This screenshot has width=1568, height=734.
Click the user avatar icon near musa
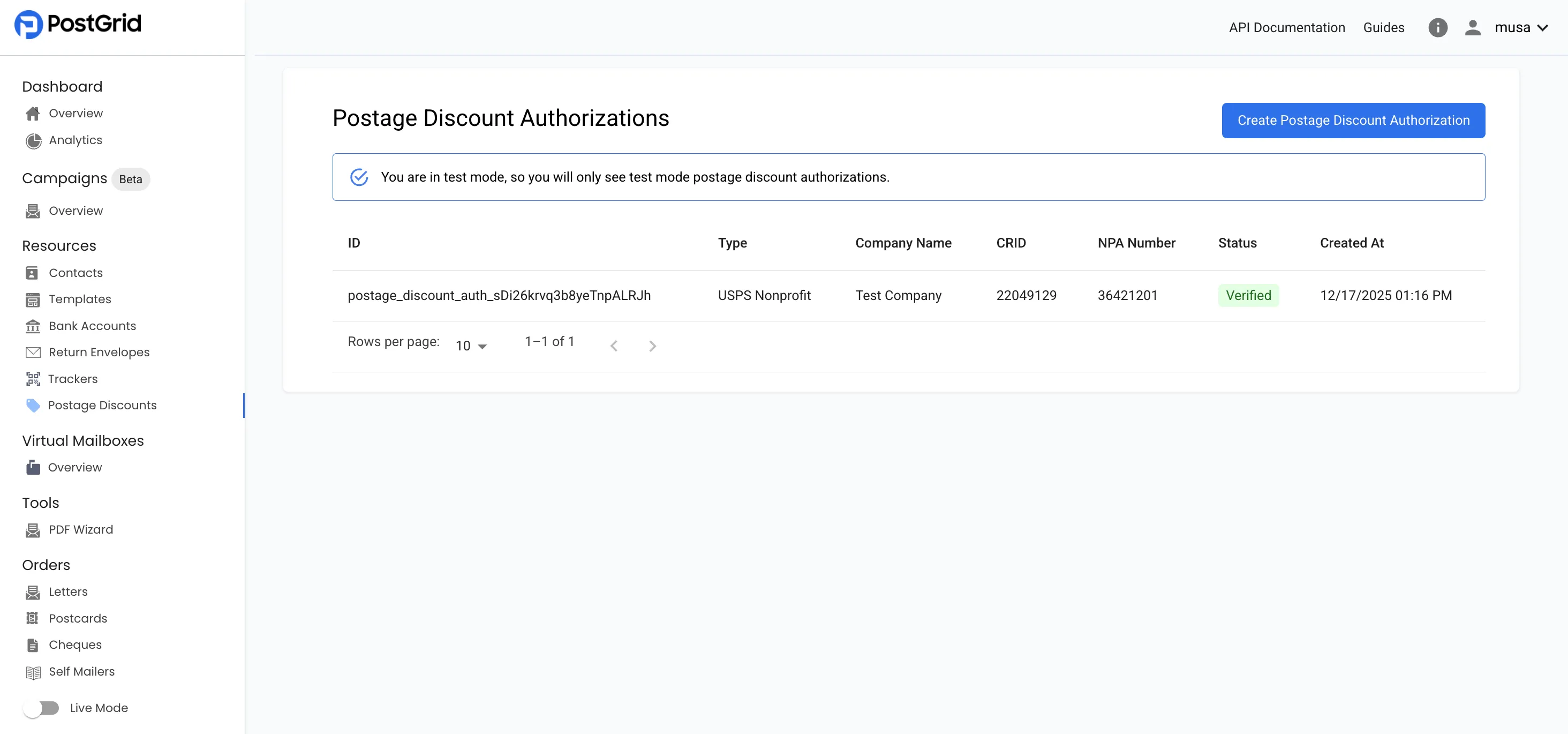click(x=1473, y=27)
